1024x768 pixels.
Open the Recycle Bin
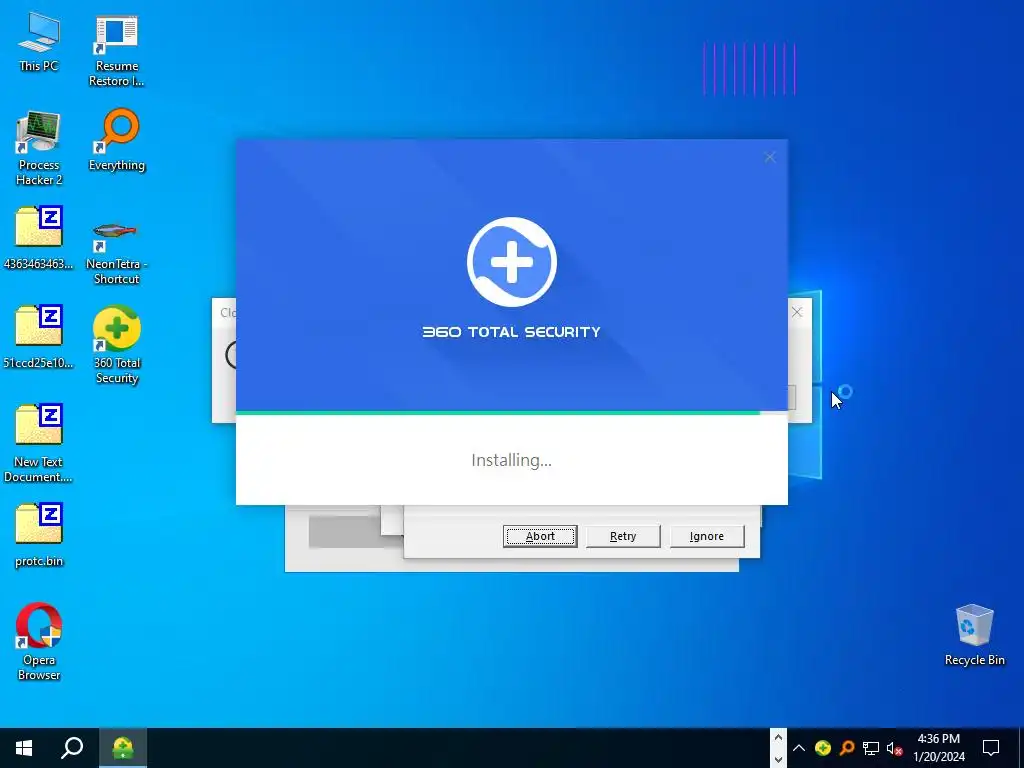[x=974, y=635]
